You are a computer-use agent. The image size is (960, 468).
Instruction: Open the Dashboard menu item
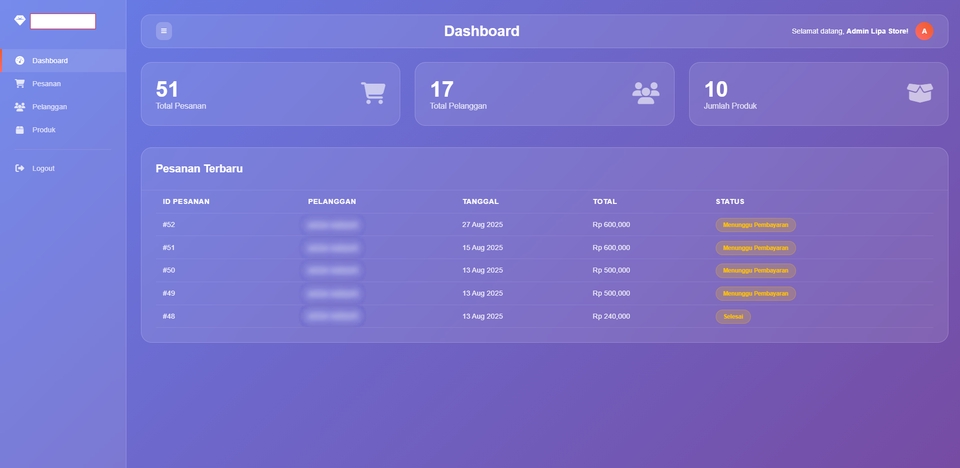[63, 61]
